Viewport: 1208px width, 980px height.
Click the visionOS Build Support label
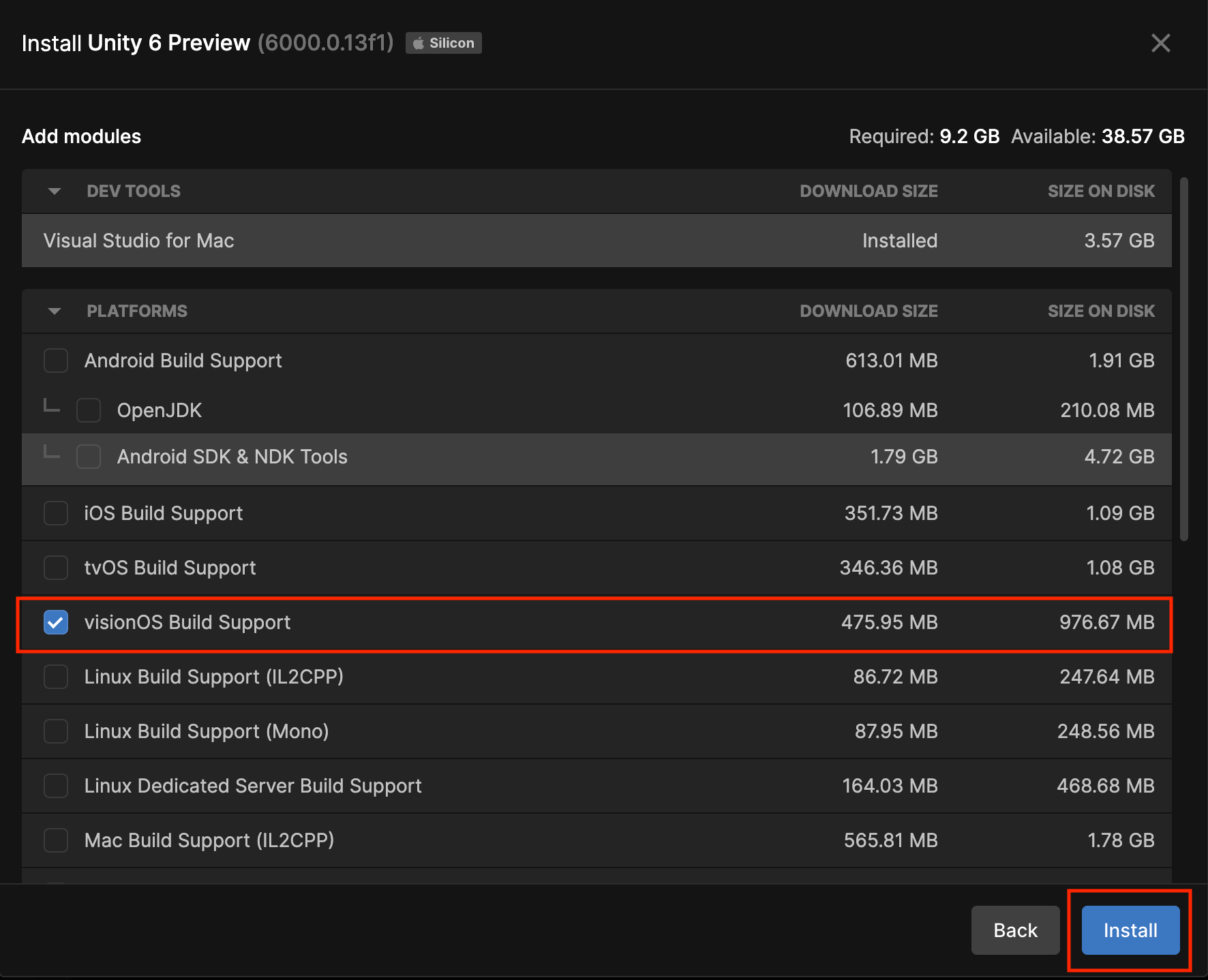point(187,622)
